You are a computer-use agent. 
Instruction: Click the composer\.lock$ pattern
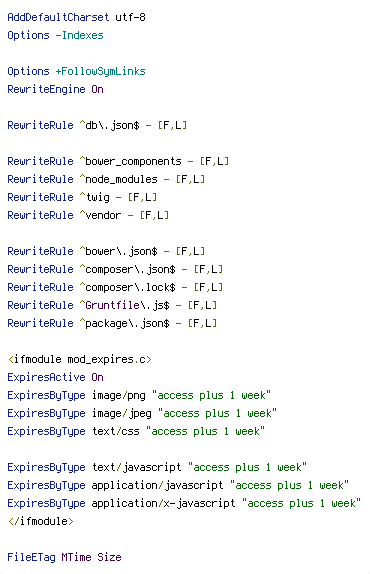(127, 287)
